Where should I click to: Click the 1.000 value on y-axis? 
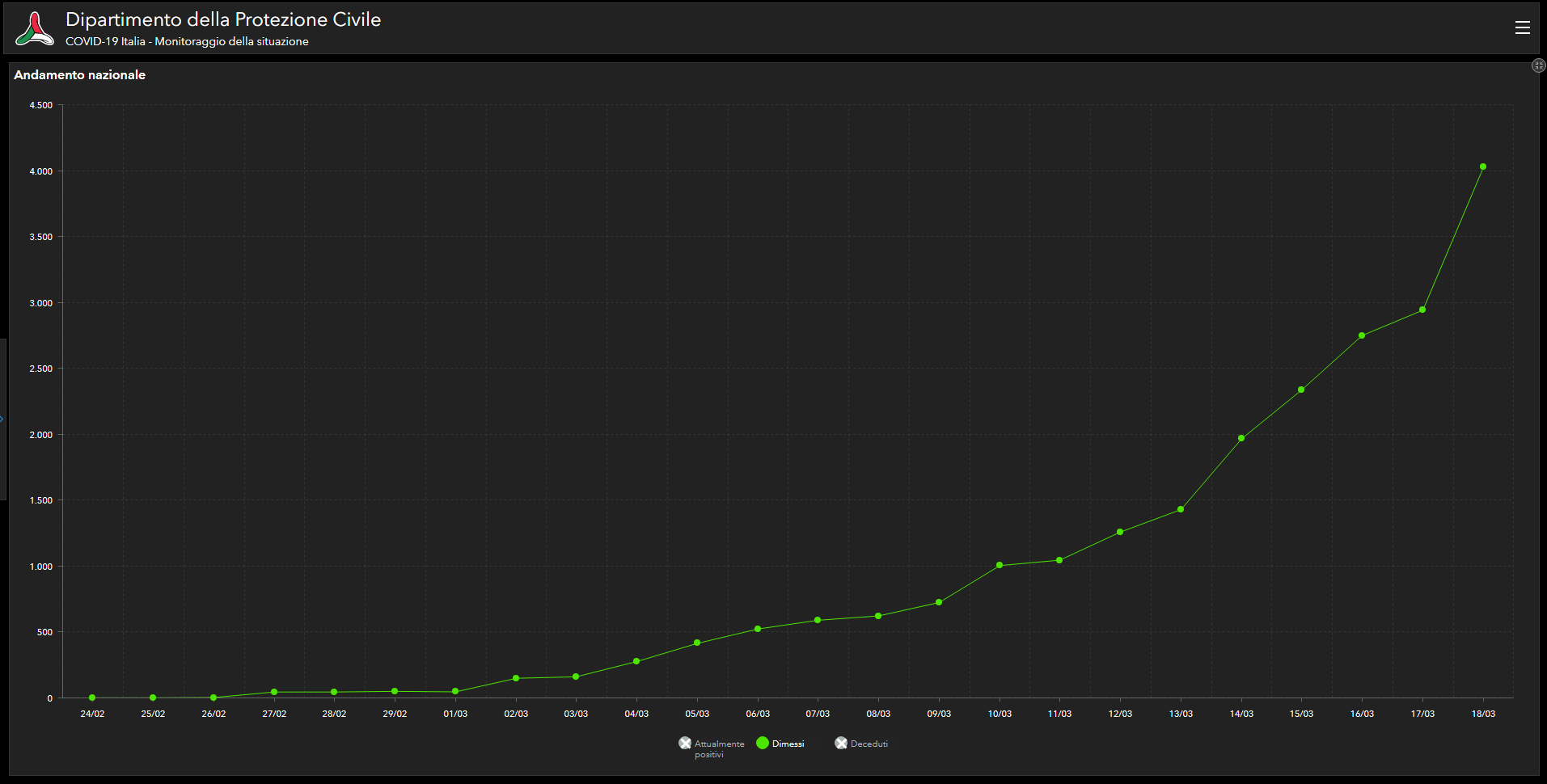(x=41, y=567)
